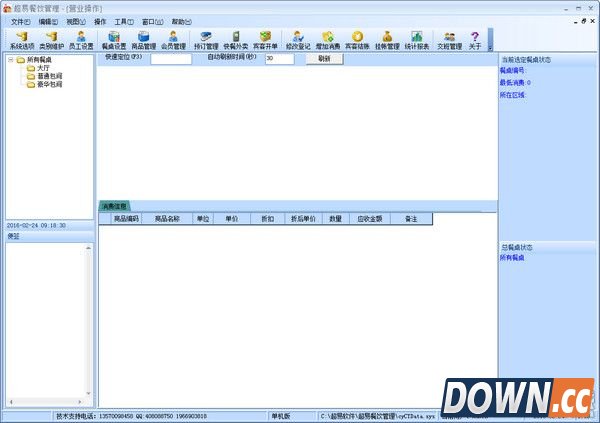This screenshot has width=600, height=423.
Task: Open 餐桌设置 (Table Settings) icon
Action: [x=113, y=40]
